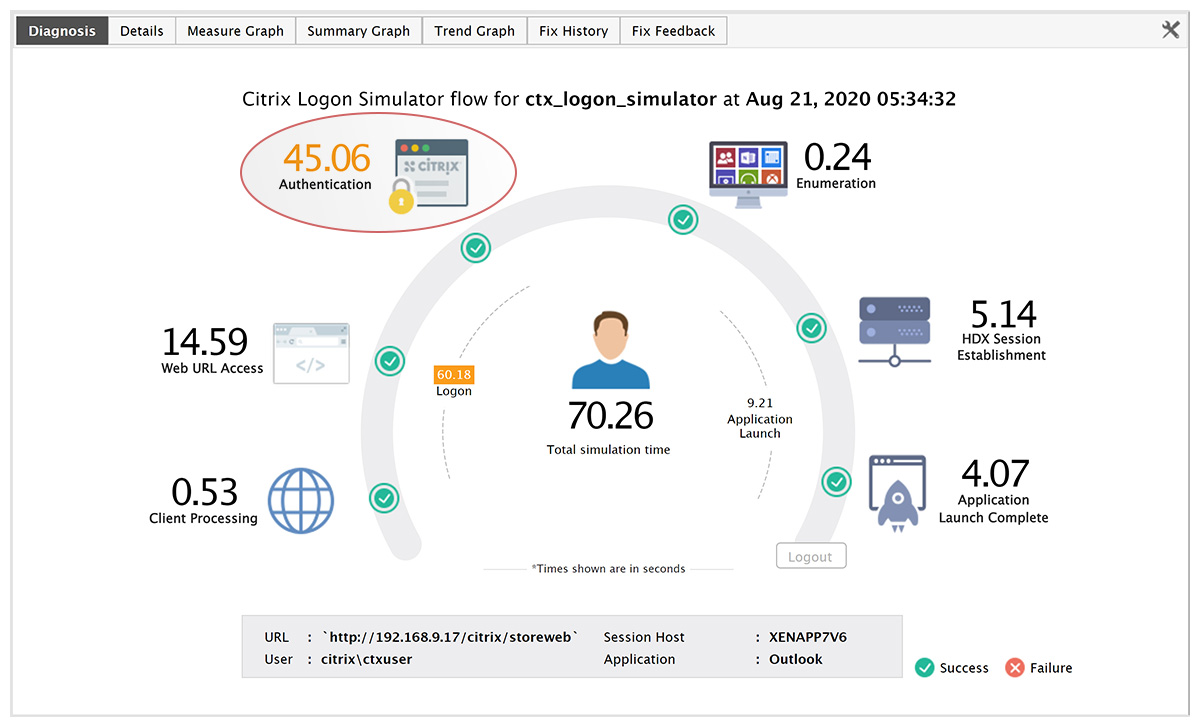This screenshot has width=1200, height=727.
Task: Click the success checkmark beside Enumeration
Action: (x=683, y=220)
